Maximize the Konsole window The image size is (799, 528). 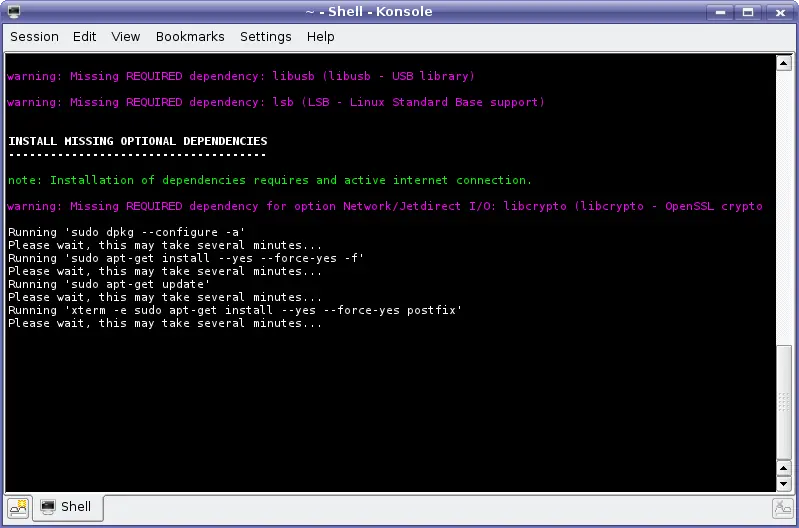point(748,12)
